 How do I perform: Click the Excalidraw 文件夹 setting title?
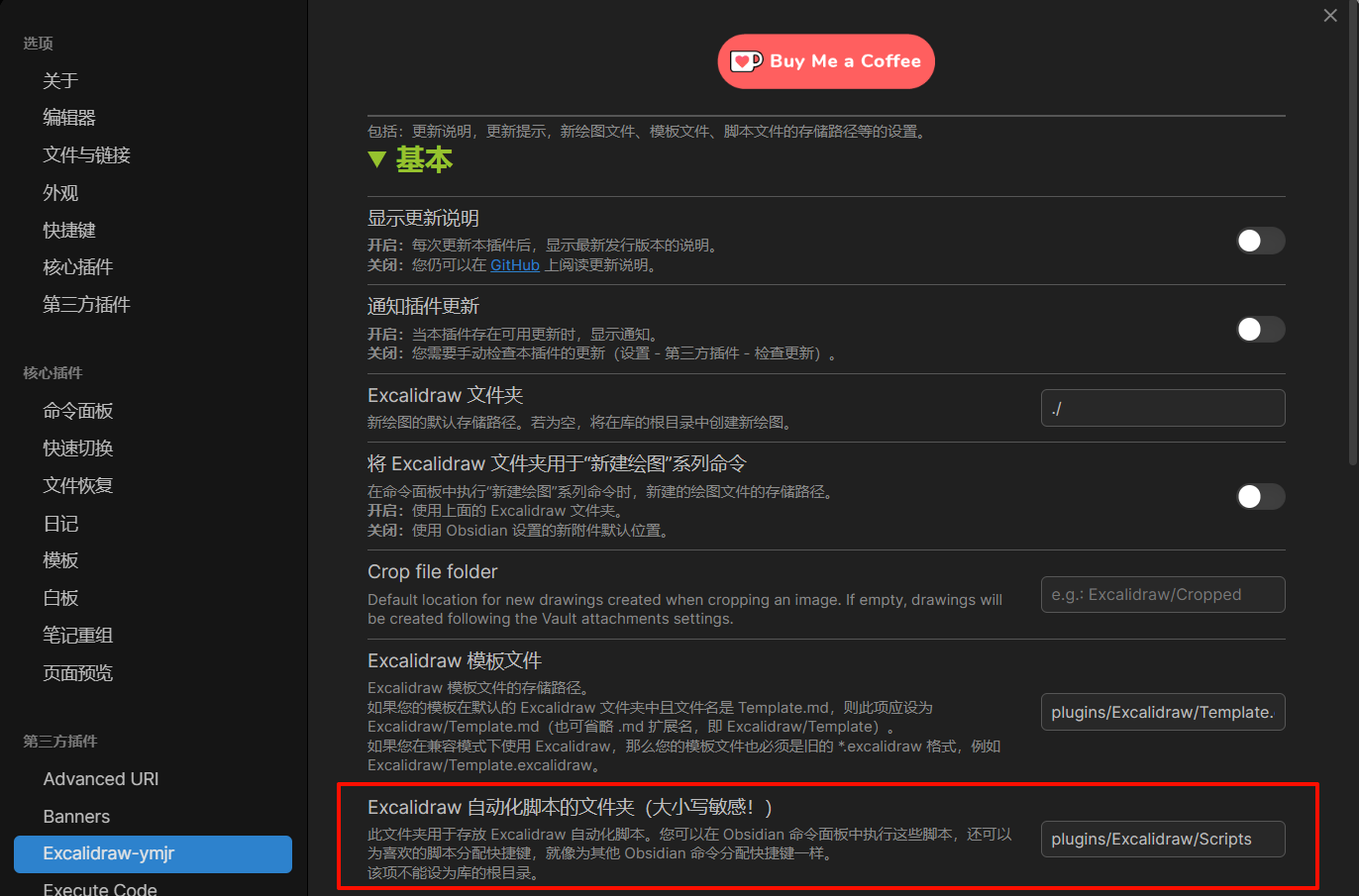pos(445,395)
